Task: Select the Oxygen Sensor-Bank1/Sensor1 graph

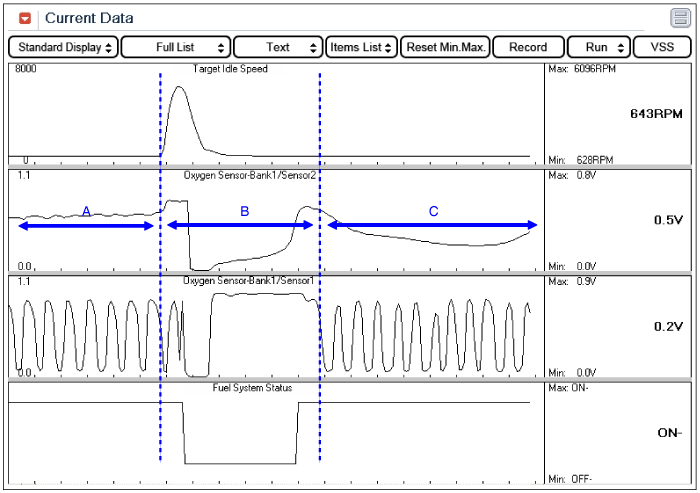Action: pos(276,327)
